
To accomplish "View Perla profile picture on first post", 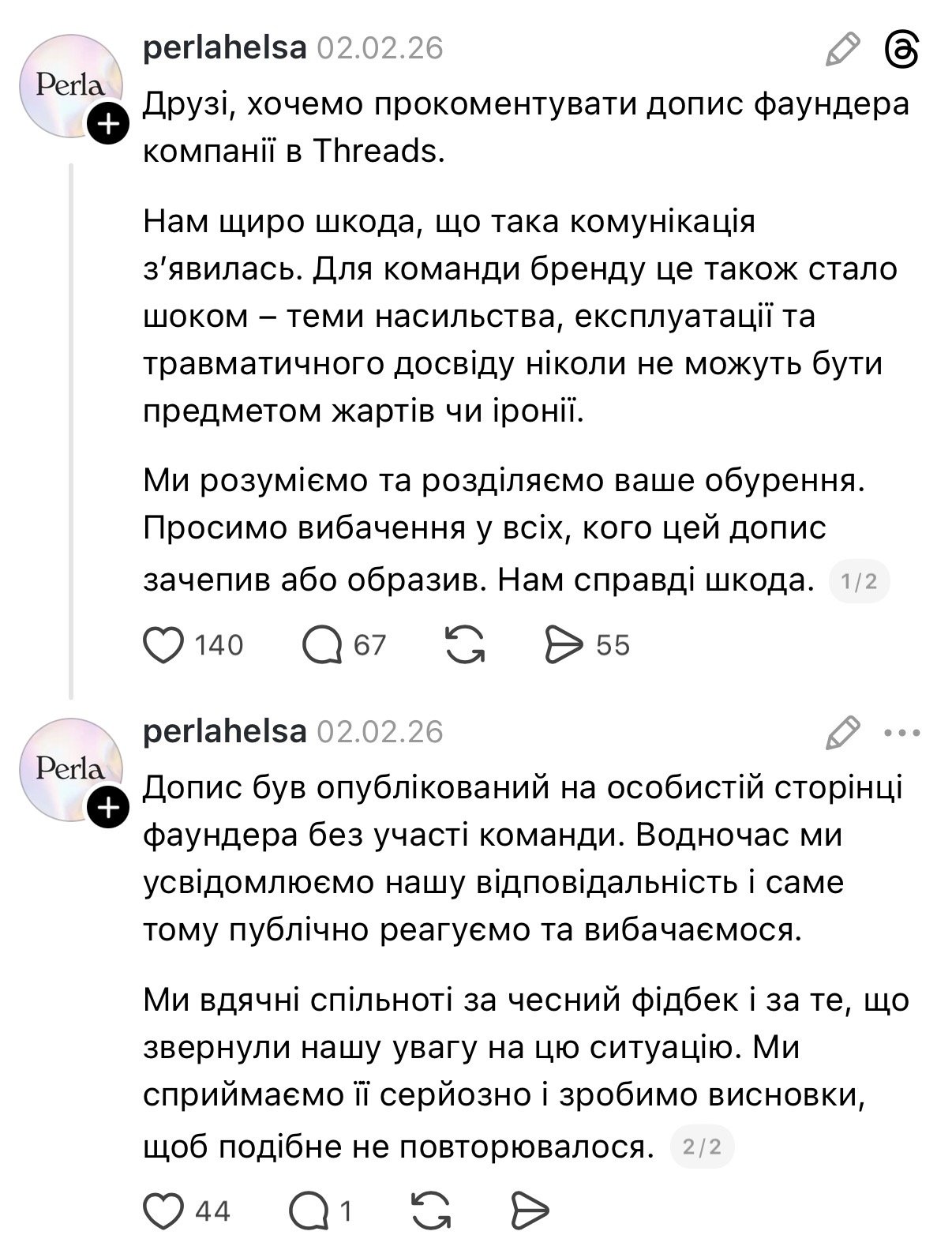I will pos(69,85).
